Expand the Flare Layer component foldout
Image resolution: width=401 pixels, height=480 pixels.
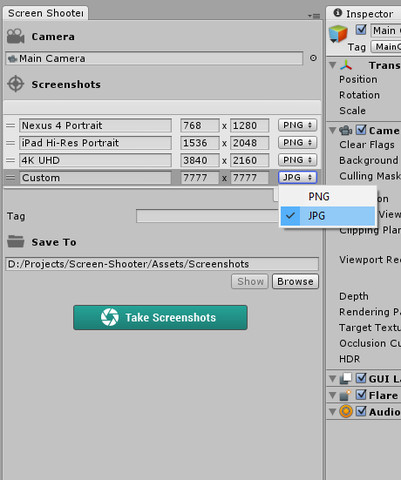click(332, 395)
